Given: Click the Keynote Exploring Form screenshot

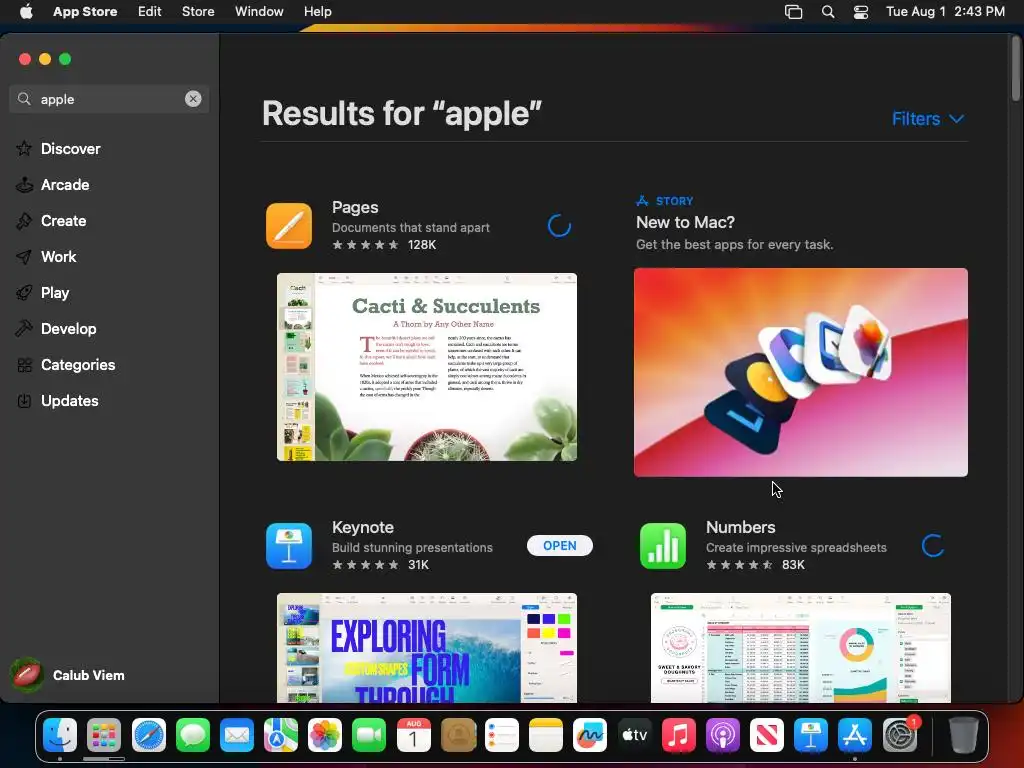Looking at the screenshot, I should [x=427, y=648].
